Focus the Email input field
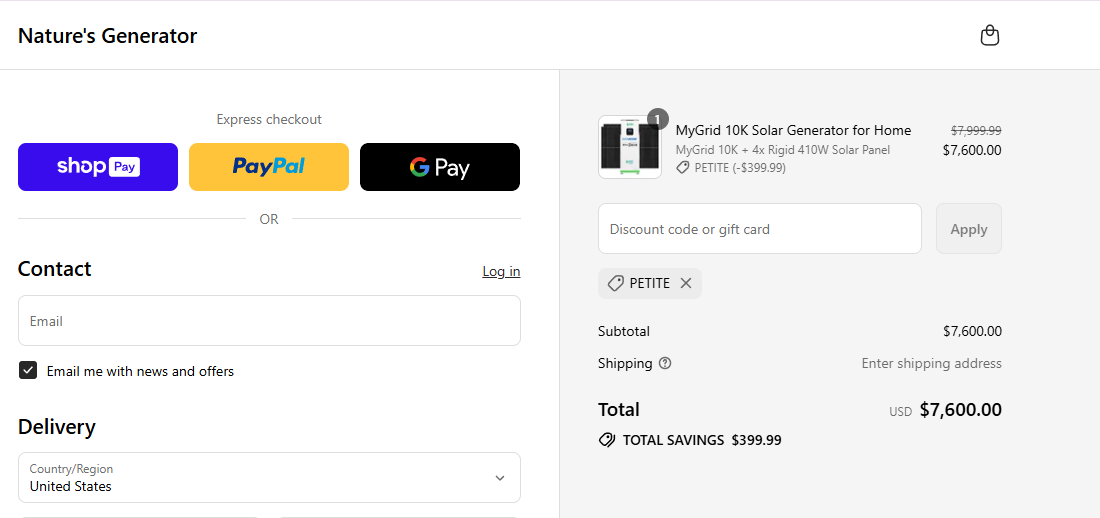 [x=269, y=321]
